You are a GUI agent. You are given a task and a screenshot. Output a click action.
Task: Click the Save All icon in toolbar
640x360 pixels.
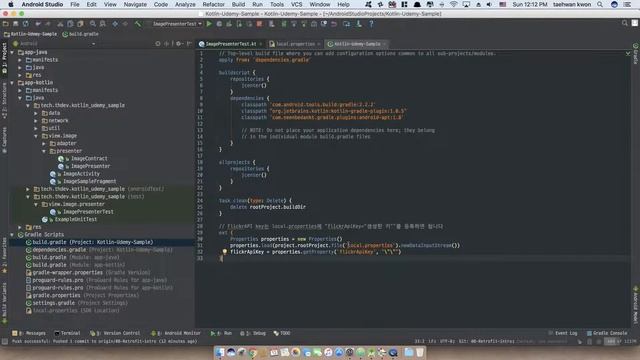tap(16, 24)
